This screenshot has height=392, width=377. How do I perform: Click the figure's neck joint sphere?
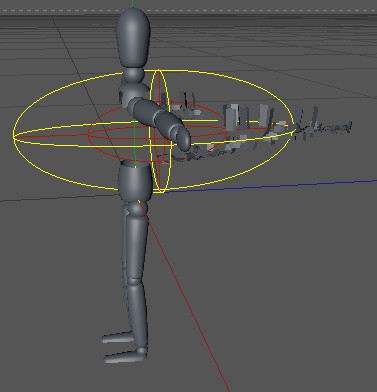click(134, 75)
